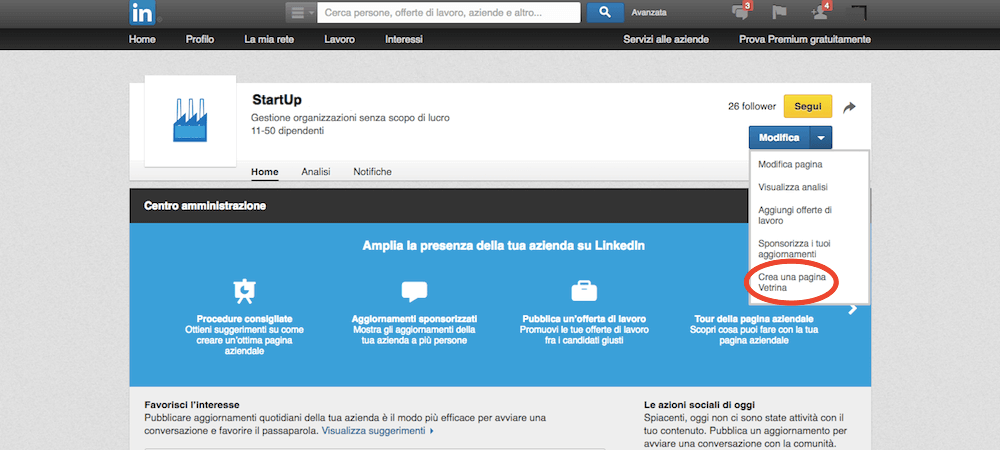Click the yellow Segui button
The width and height of the screenshot is (1000, 450).
click(807, 106)
